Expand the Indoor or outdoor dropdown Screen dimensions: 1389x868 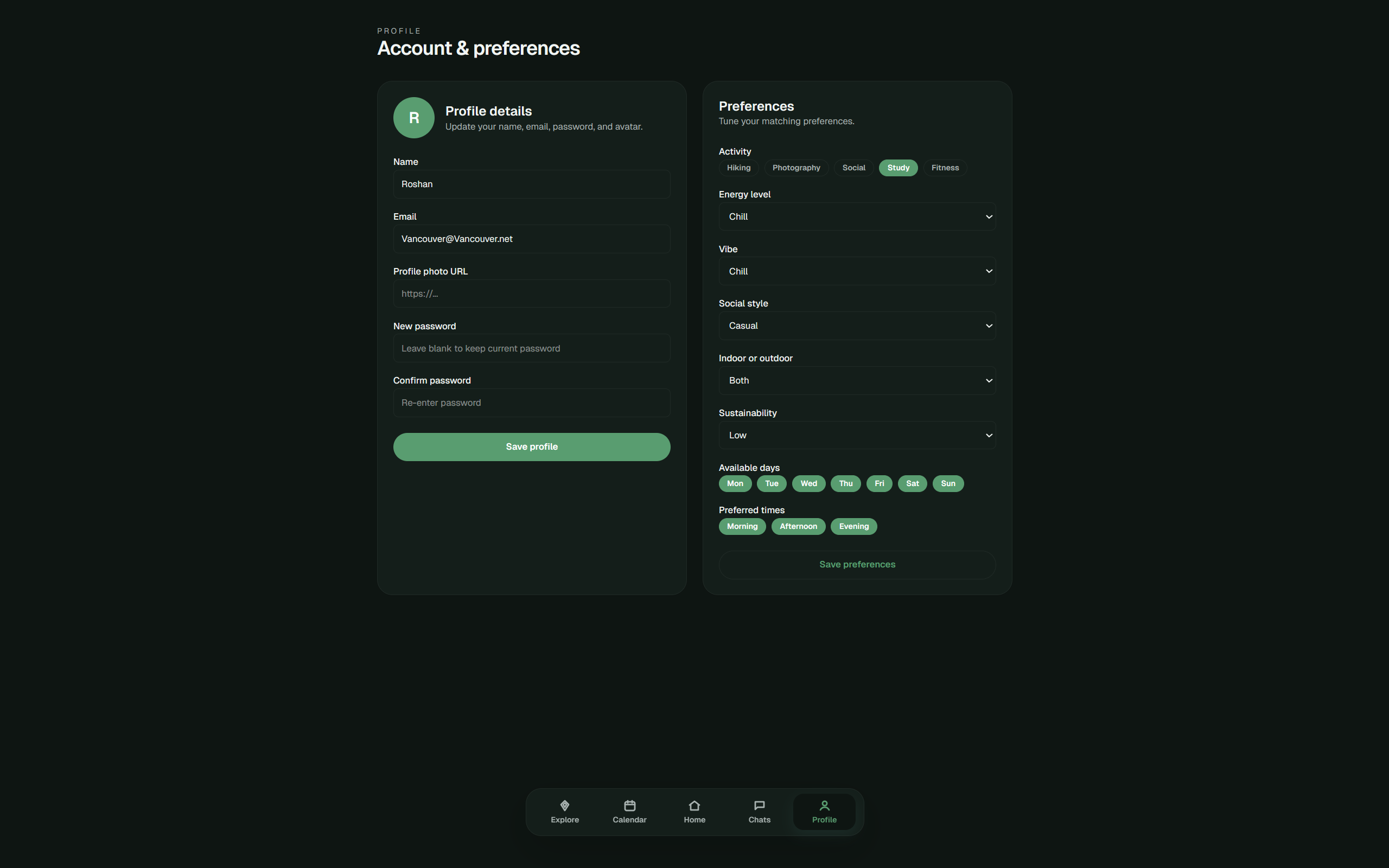[856, 381]
